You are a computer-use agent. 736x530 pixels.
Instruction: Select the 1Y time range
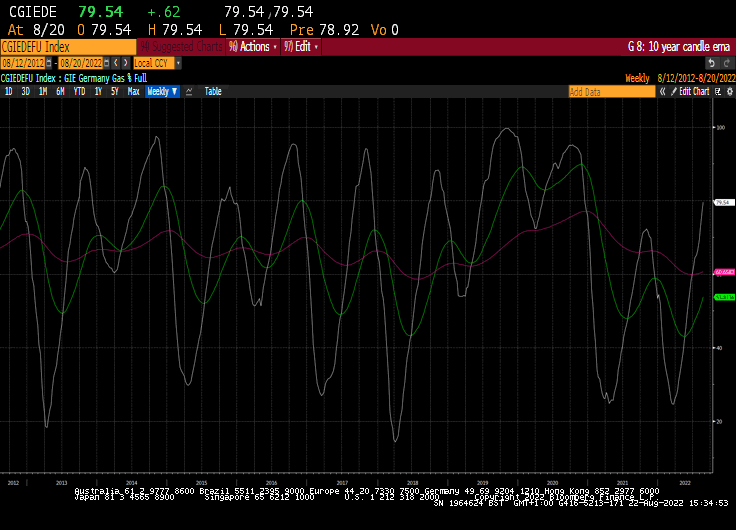pyautogui.click(x=98, y=91)
